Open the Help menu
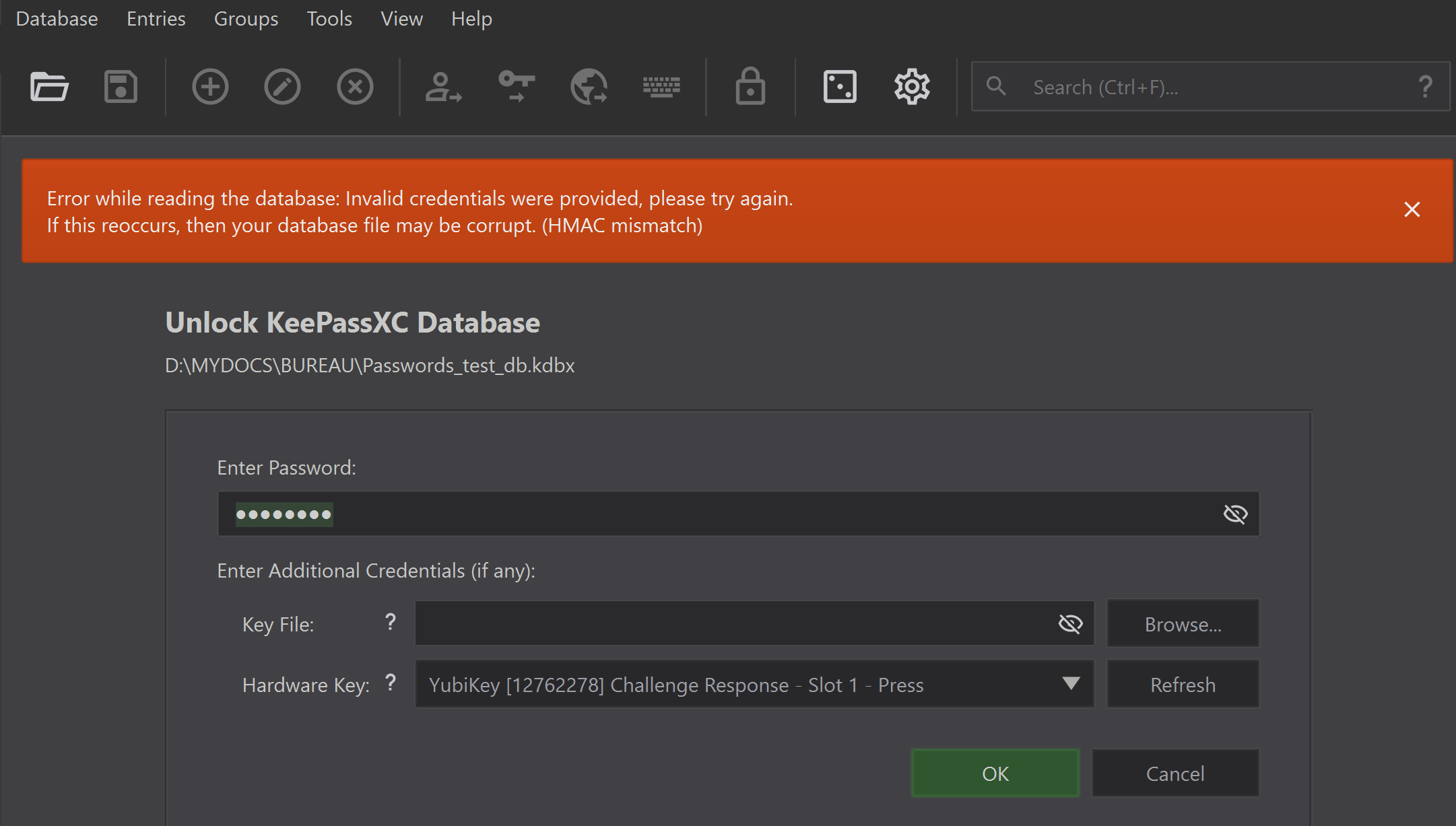The image size is (1456, 826). (471, 19)
